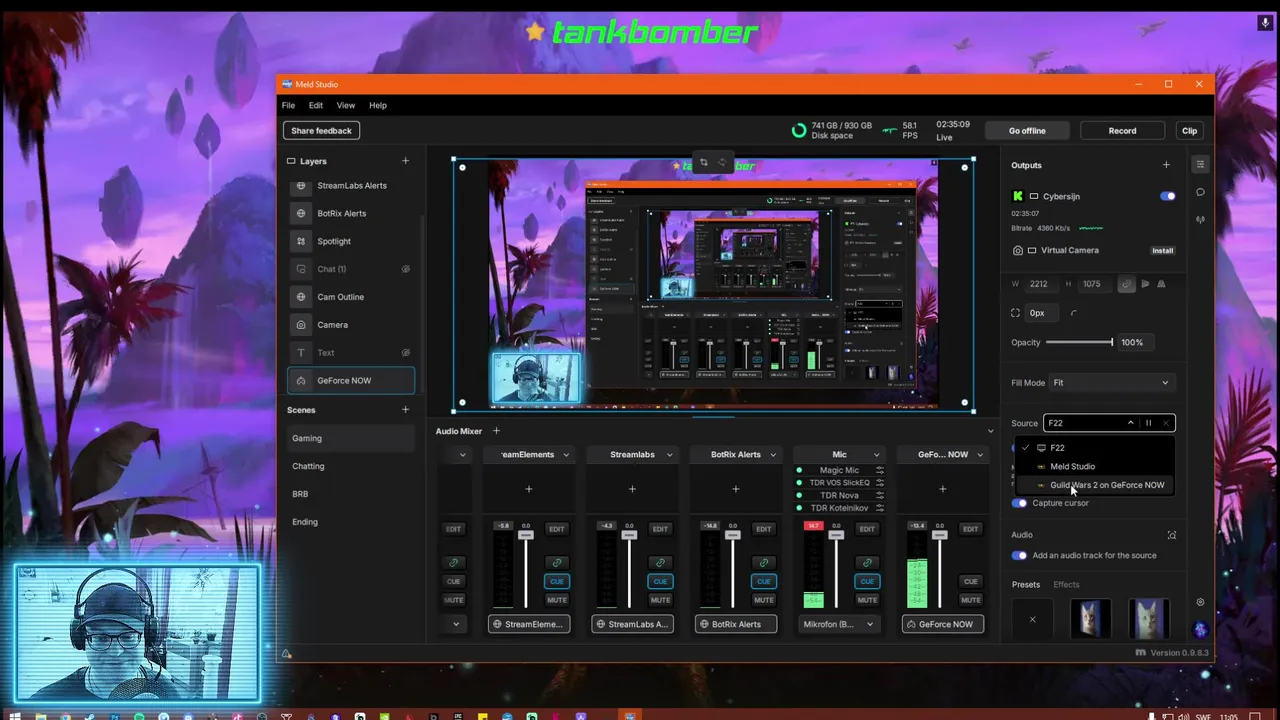Click the Clip button
Viewport: 1280px width, 720px height.
(1190, 131)
